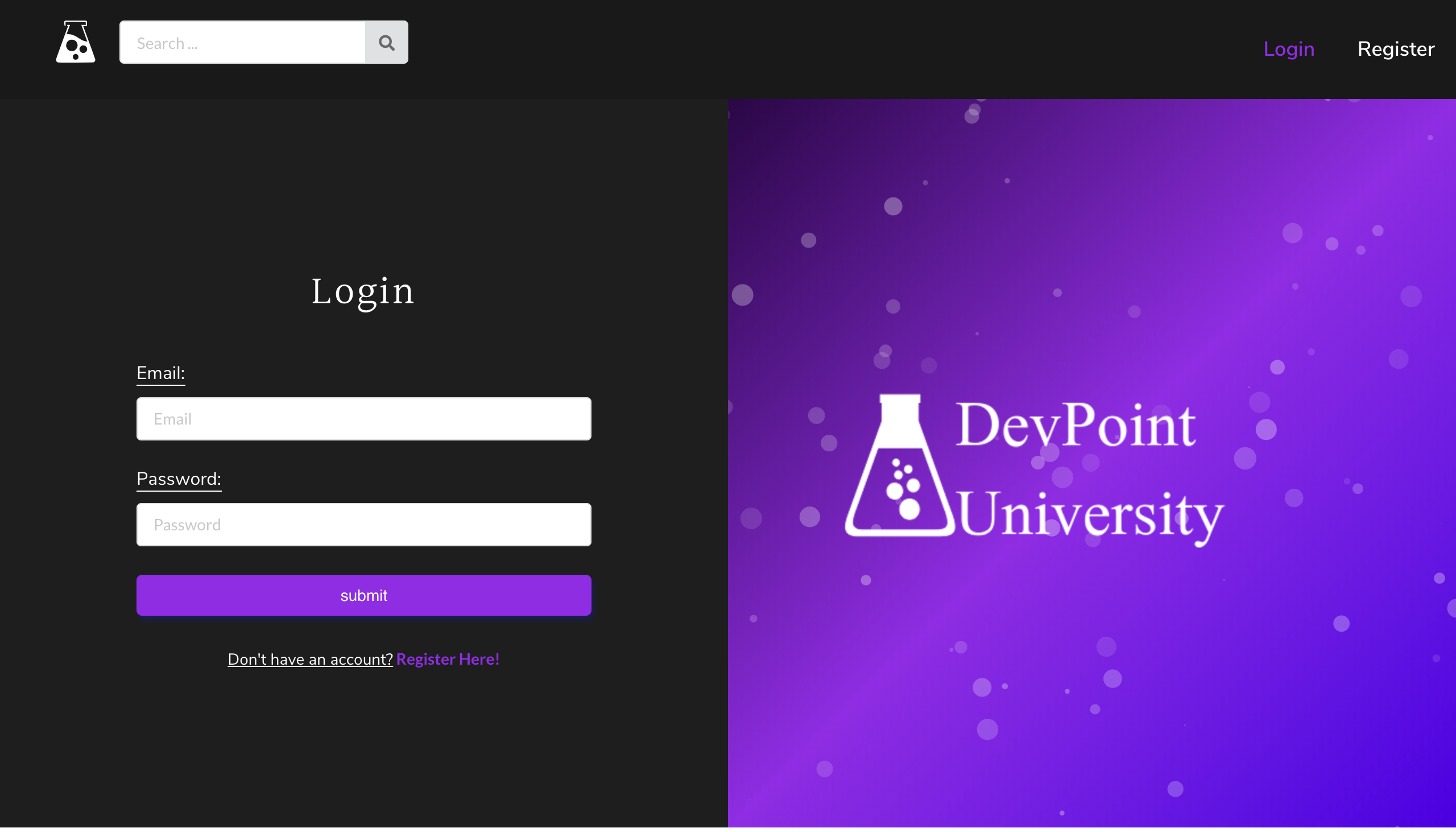
Task: Click the University word in banner
Action: (1089, 514)
